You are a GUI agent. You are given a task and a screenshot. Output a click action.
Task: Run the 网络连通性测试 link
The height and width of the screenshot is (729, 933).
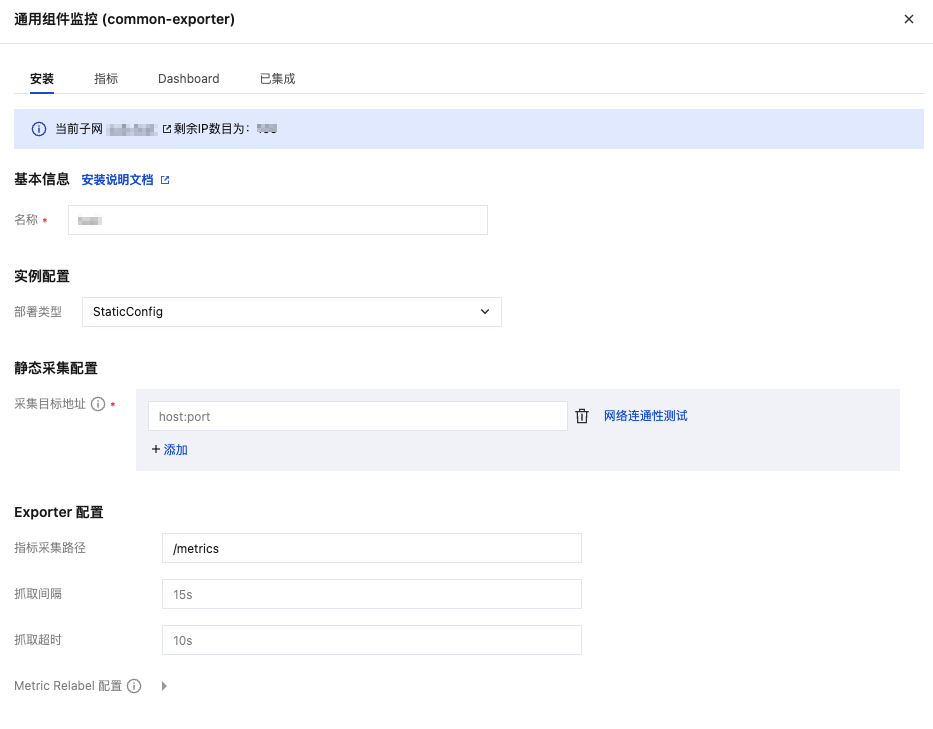[646, 416]
